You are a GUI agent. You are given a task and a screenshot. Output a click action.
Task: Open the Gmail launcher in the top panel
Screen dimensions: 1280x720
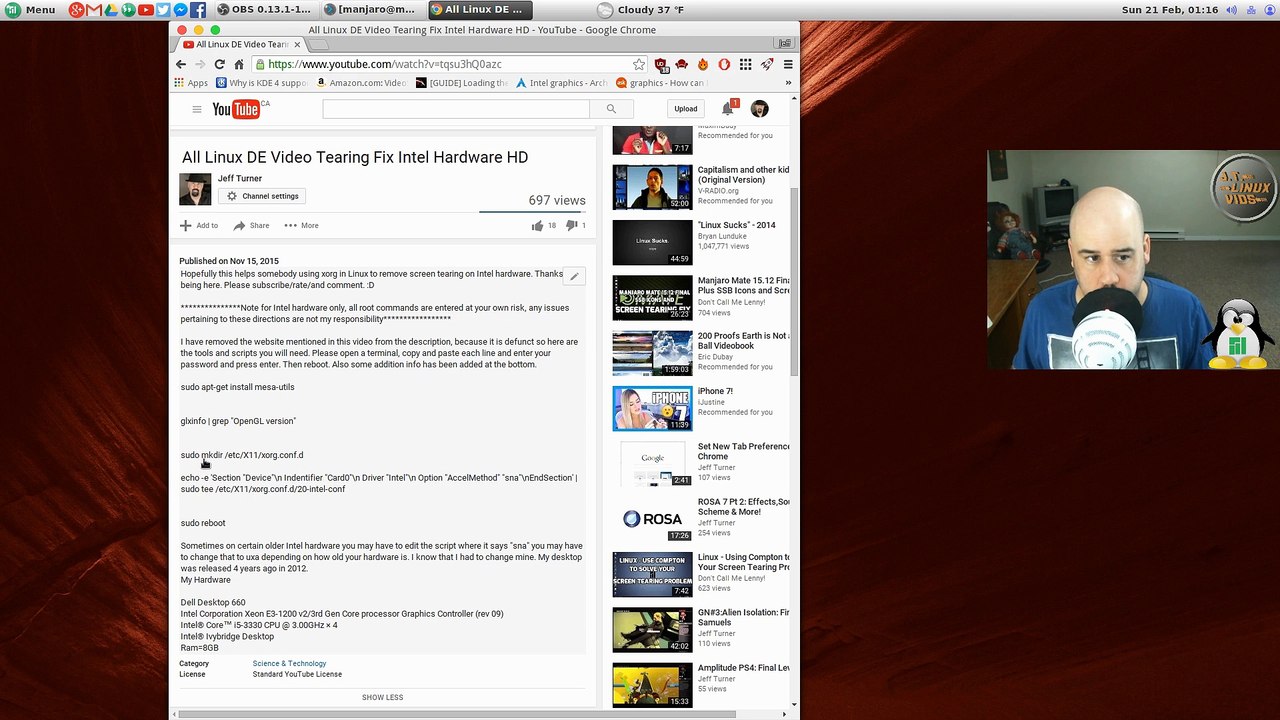click(94, 10)
